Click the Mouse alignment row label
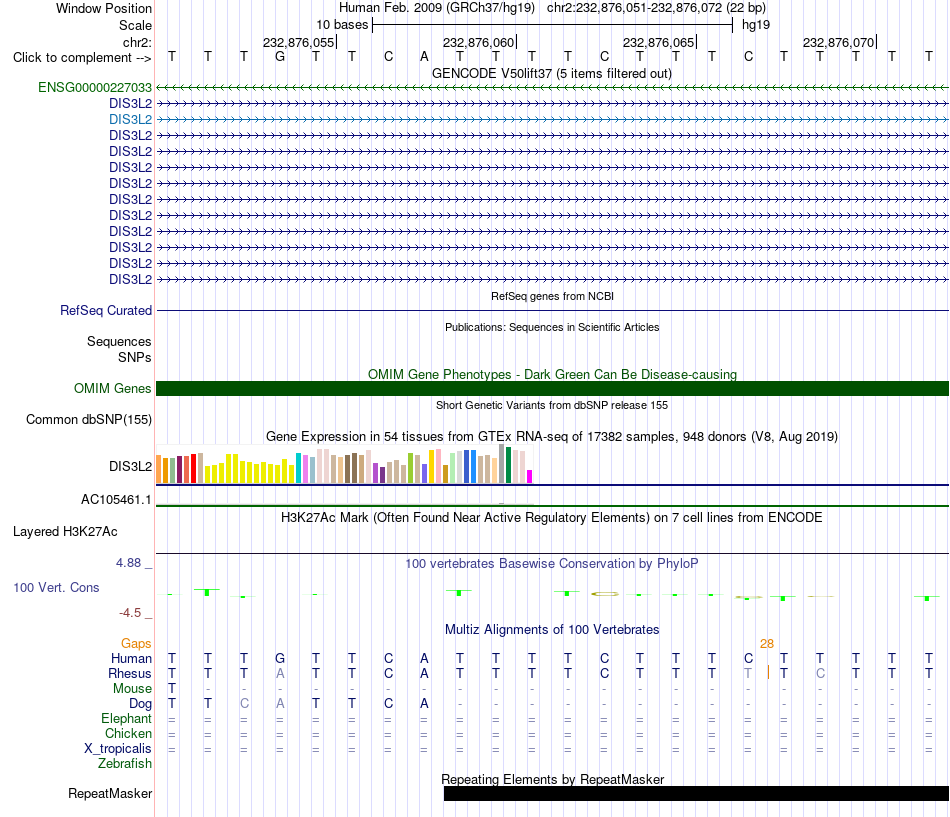Screen dimensions: 950x817 [x=132, y=689]
